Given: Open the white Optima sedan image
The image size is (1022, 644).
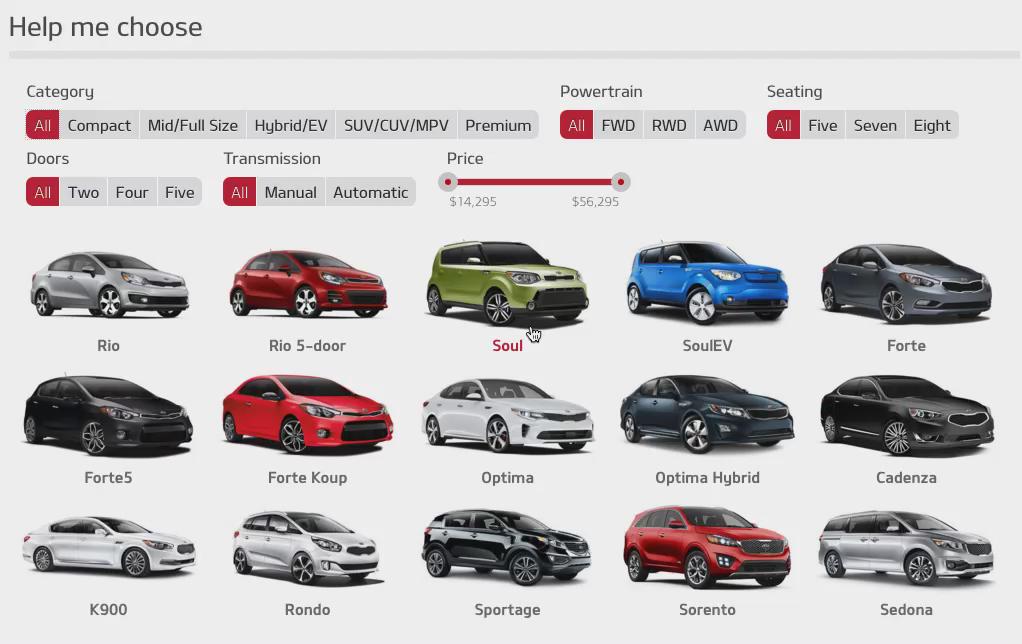Looking at the screenshot, I should point(507,416).
